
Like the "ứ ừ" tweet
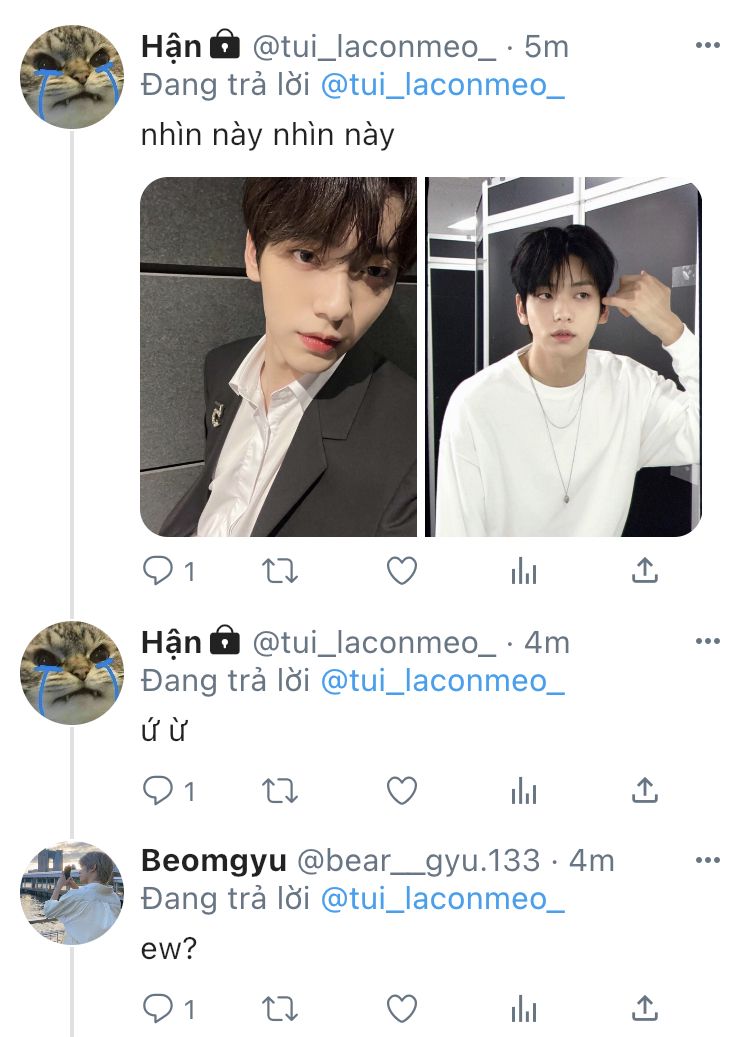tap(402, 791)
